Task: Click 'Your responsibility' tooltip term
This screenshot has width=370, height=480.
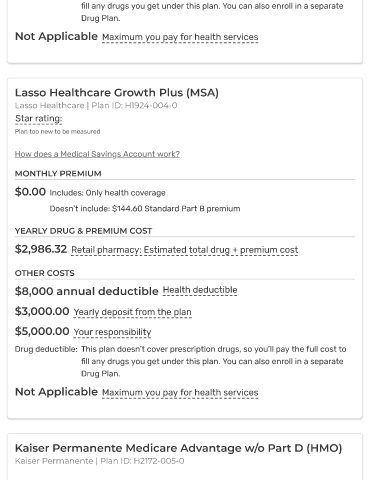Action: click(112, 332)
